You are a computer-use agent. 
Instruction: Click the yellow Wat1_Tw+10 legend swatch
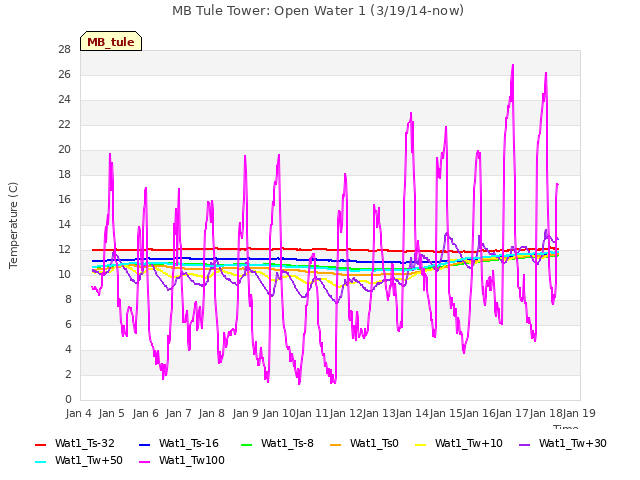pos(420,444)
